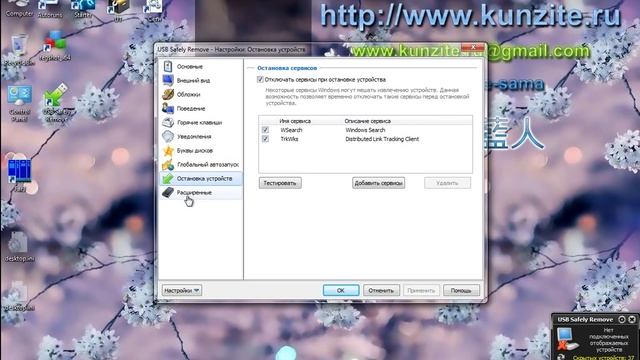
Task: Select the Глобальный автозапуск icon
Action: [x=168, y=164]
